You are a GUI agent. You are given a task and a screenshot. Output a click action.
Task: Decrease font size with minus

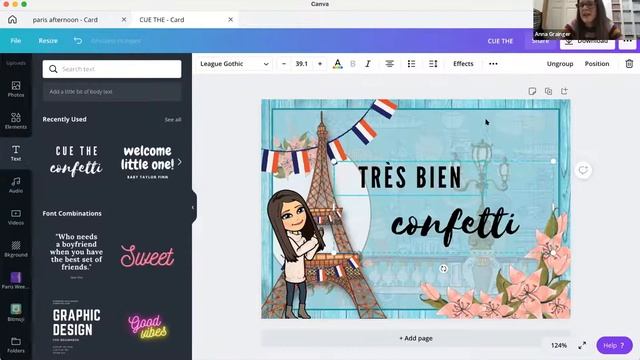click(x=284, y=64)
